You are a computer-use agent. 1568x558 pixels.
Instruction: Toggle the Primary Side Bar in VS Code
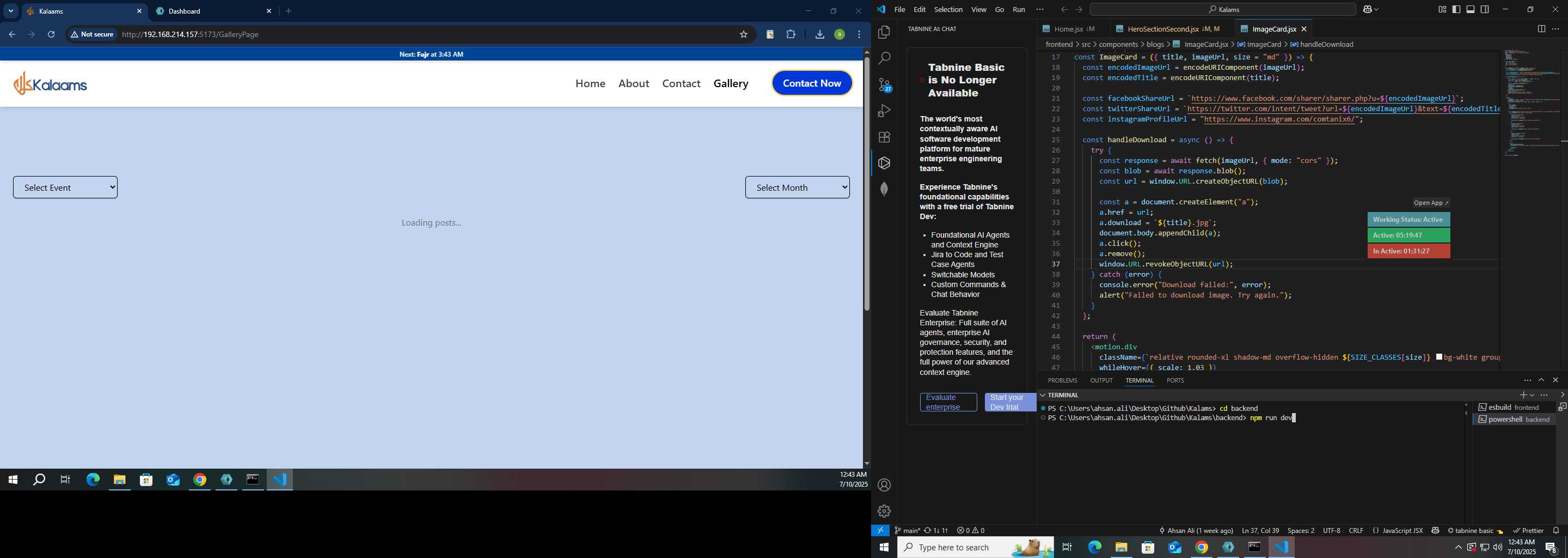(x=1456, y=10)
